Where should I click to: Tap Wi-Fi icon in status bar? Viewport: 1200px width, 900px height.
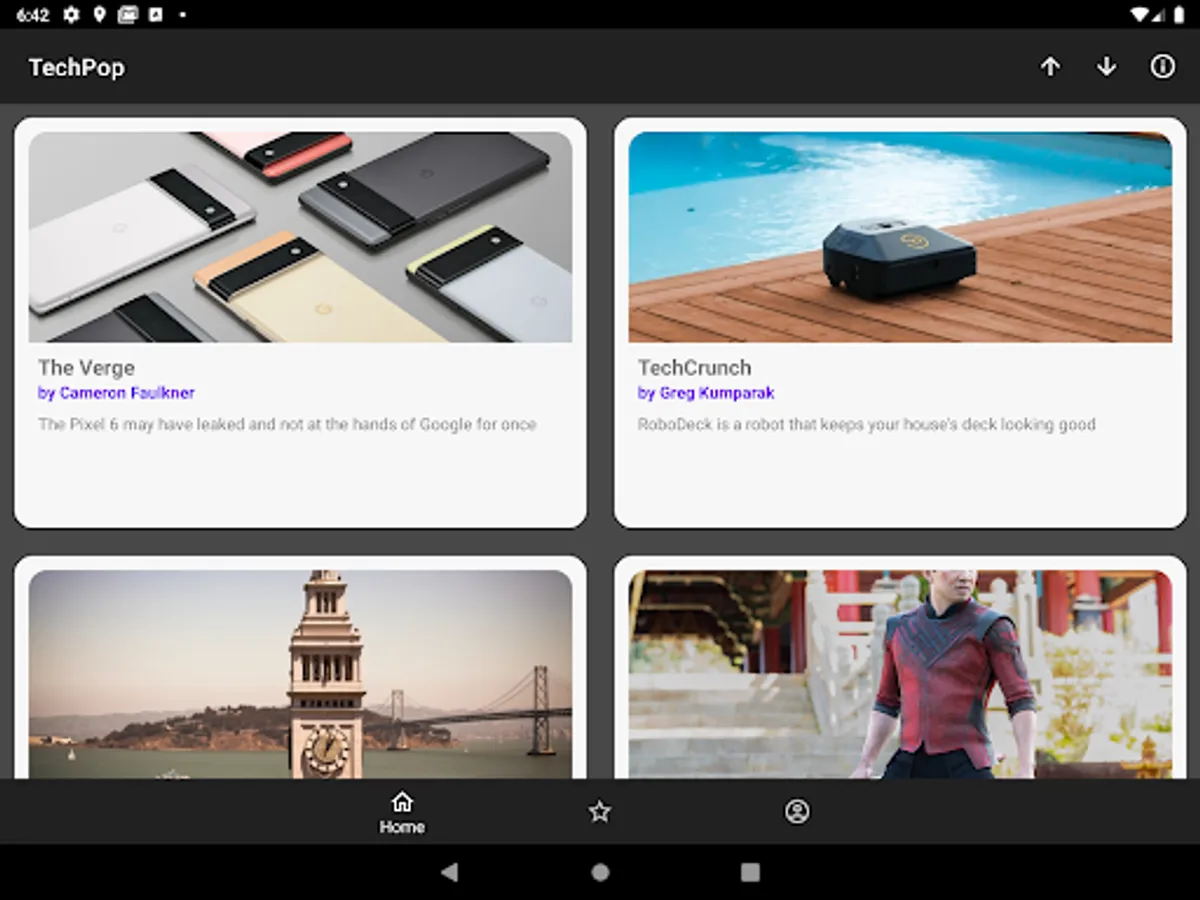1139,14
